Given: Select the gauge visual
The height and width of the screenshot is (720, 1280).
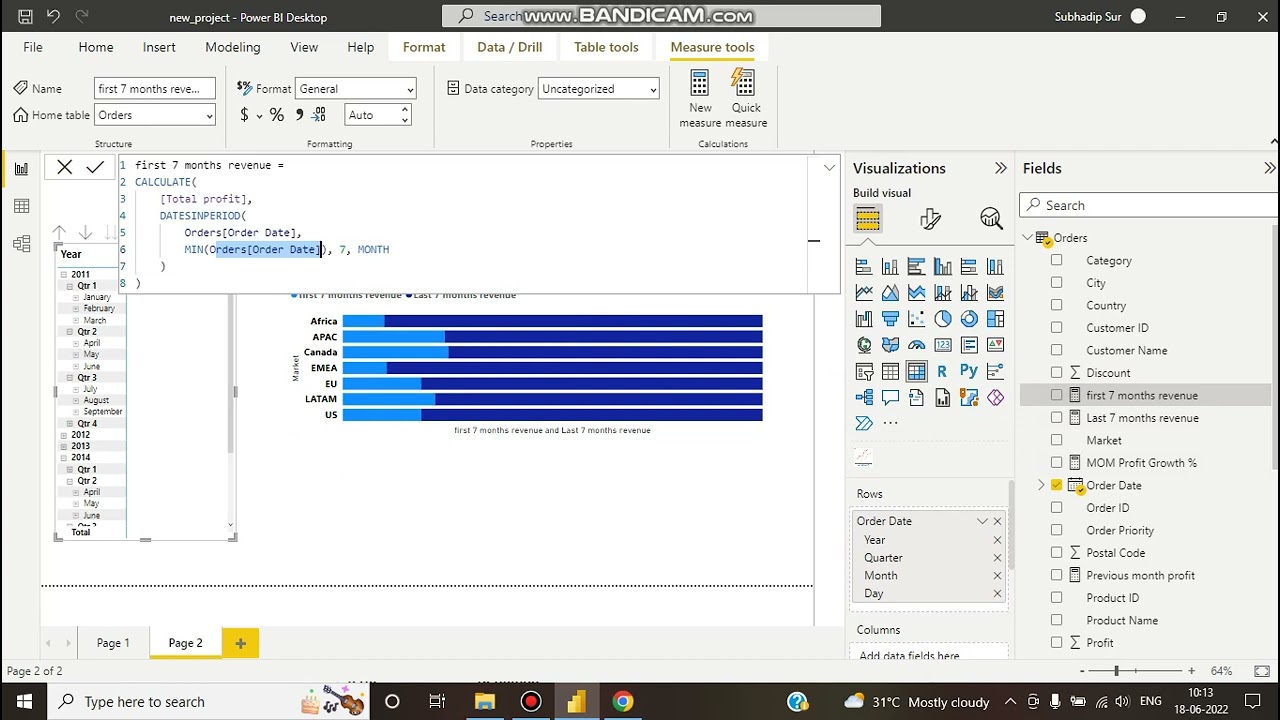Looking at the screenshot, I should [x=917, y=345].
